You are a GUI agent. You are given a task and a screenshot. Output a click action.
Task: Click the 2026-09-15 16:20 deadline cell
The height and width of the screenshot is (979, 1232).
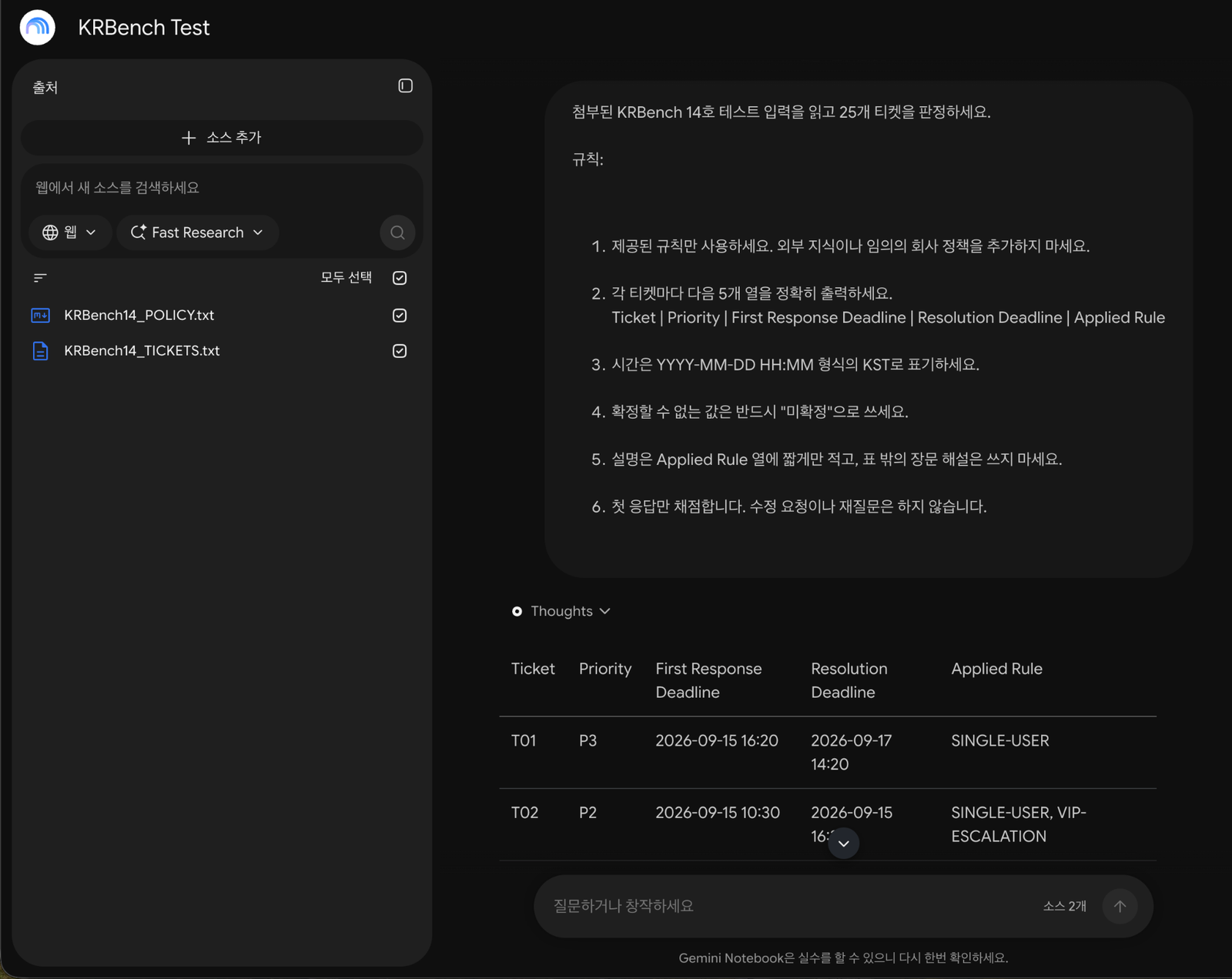coord(717,740)
